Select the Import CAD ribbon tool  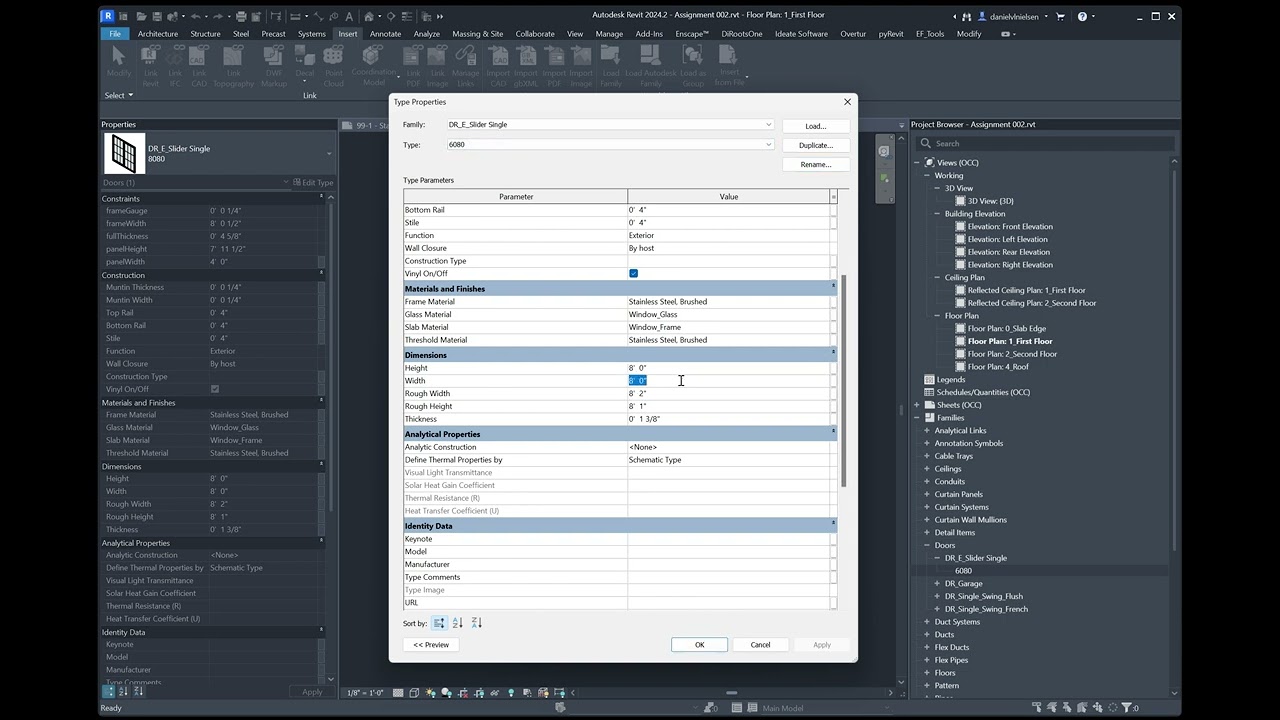pyautogui.click(x=498, y=66)
